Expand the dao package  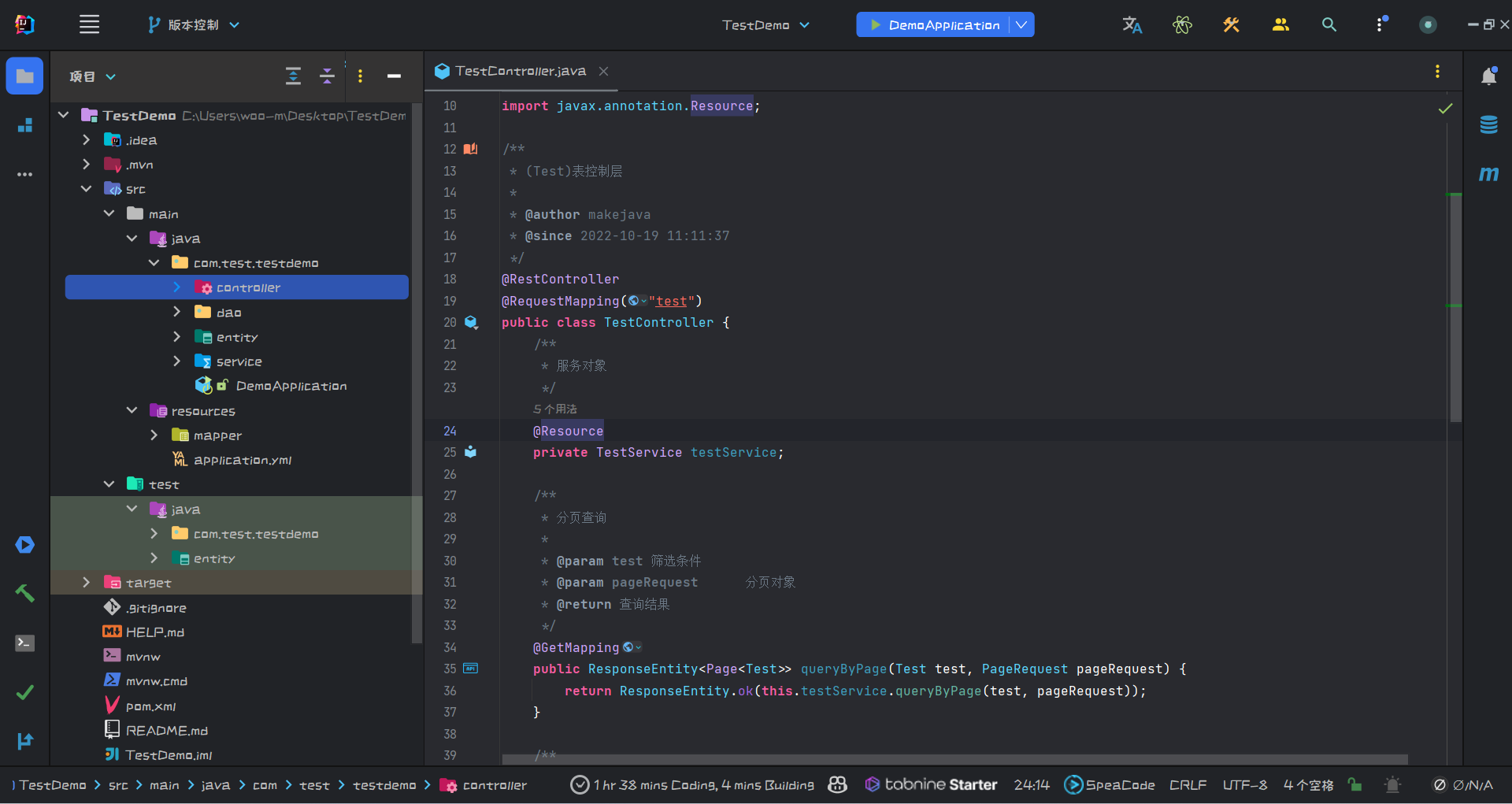point(177,312)
